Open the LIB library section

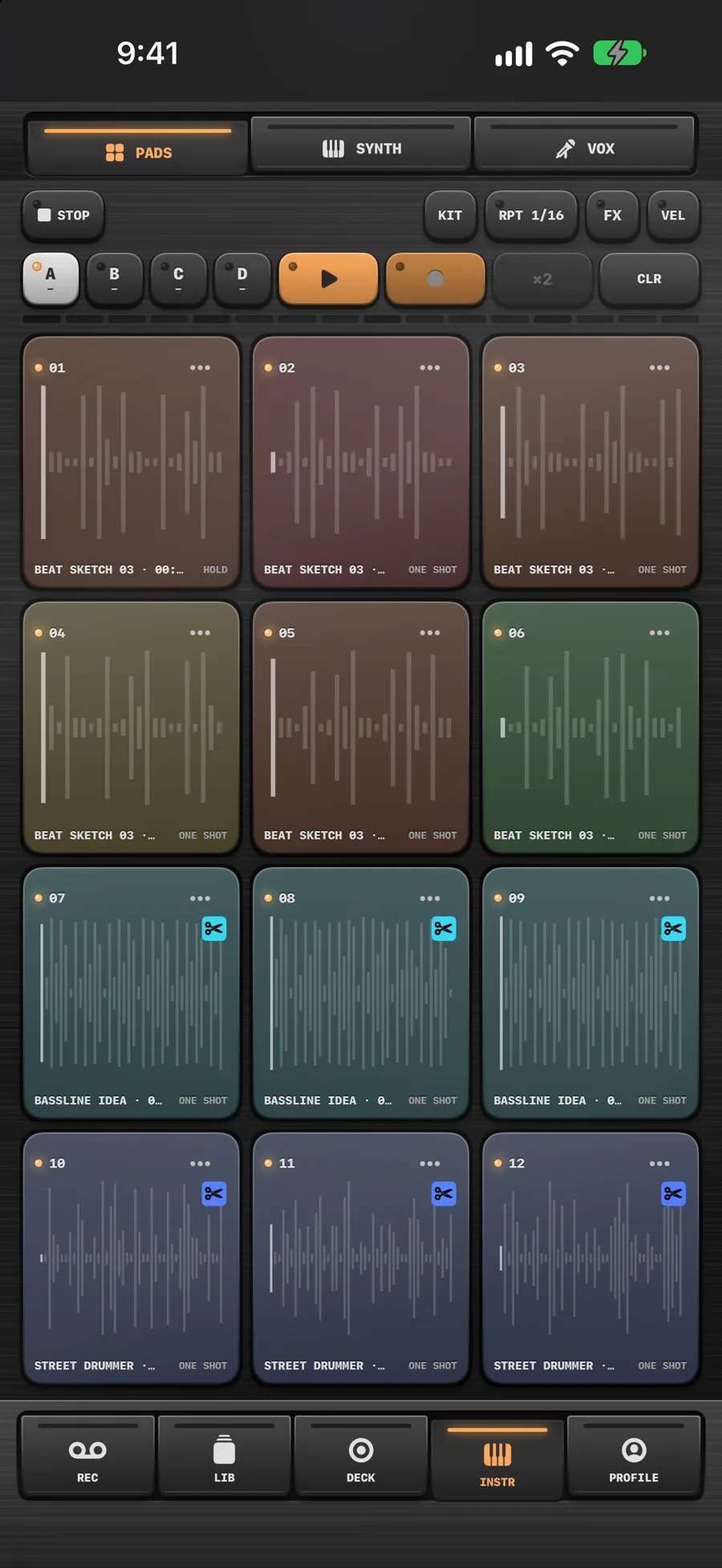click(225, 1457)
